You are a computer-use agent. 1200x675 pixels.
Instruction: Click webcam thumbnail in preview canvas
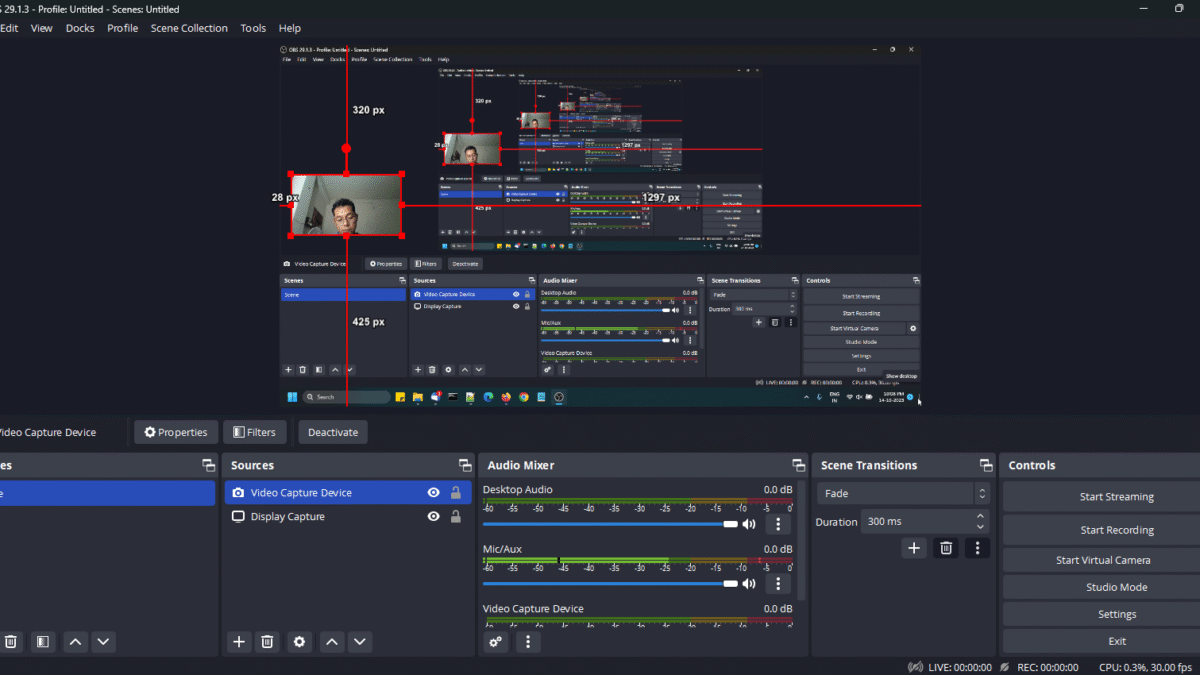(346, 205)
